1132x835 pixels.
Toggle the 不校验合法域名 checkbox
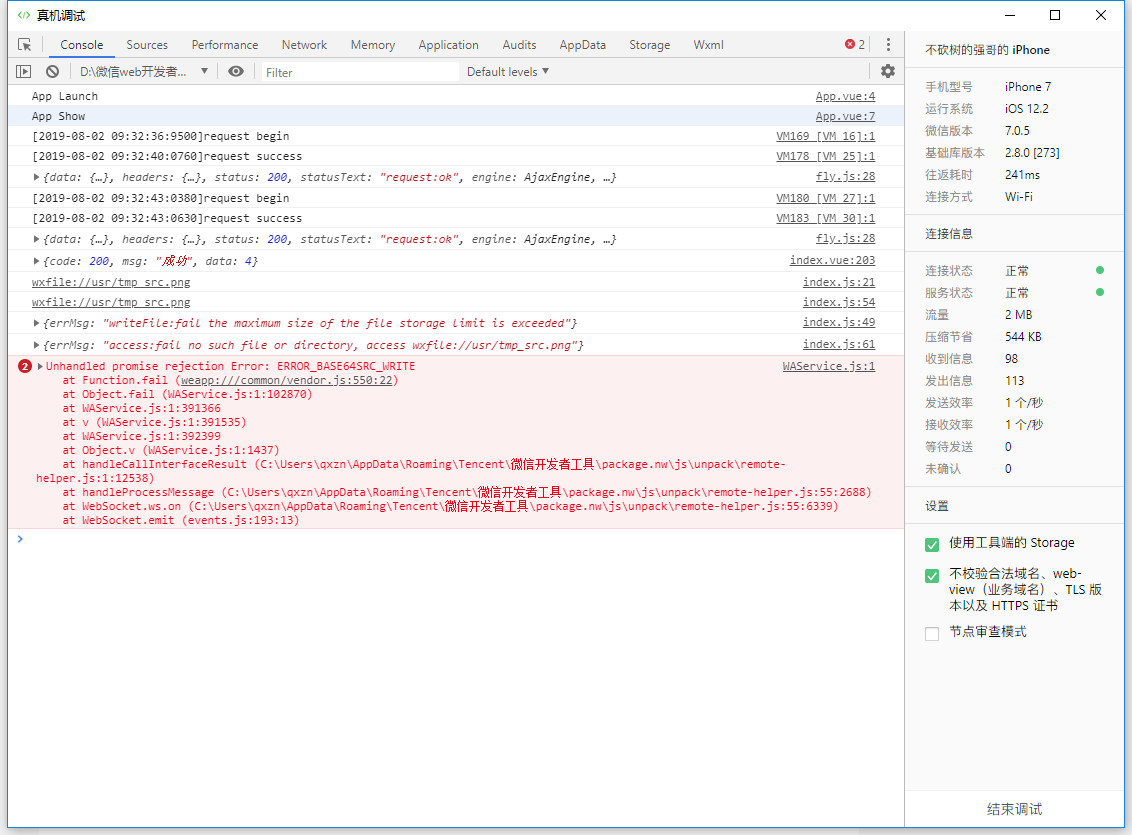(x=932, y=576)
